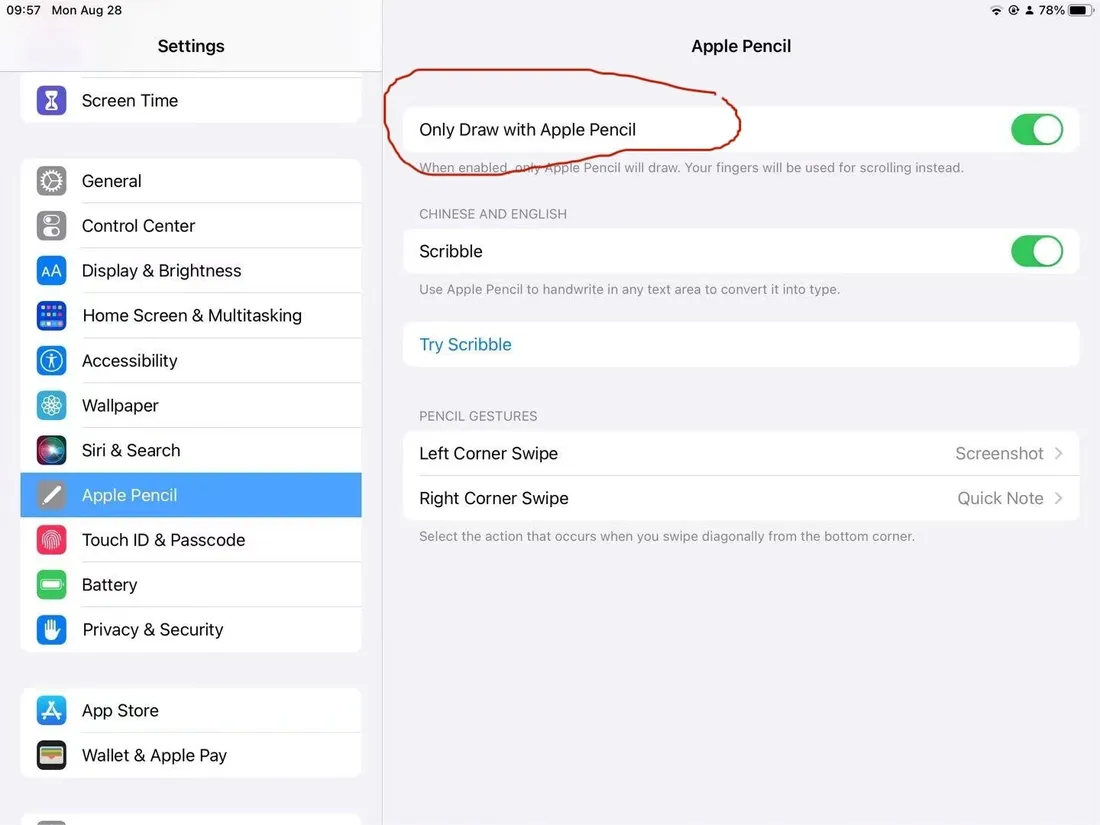The image size is (1100, 825).
Task: Tap the Apple Pencil icon in sidebar
Action: pyautogui.click(x=51, y=495)
